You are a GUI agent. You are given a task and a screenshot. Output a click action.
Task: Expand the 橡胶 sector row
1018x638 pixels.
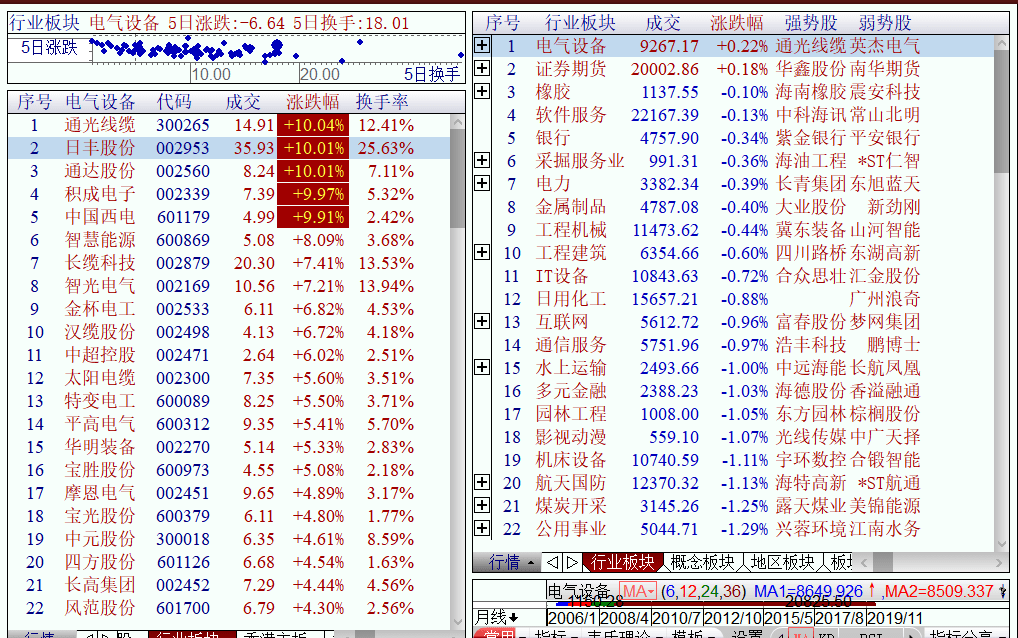pos(482,91)
